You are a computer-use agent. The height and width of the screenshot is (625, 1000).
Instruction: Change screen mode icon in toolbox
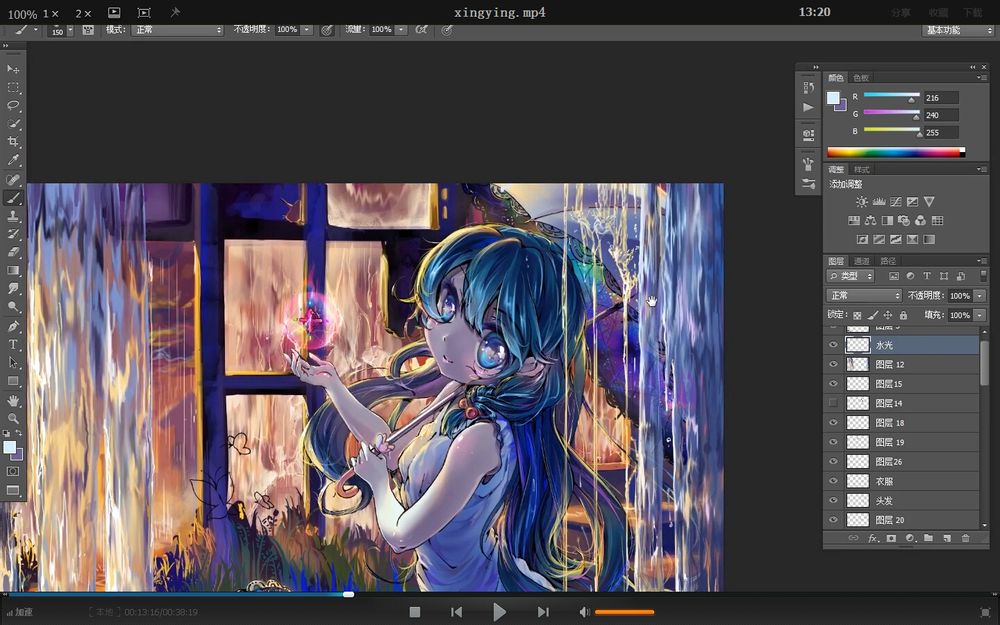[x=13, y=490]
